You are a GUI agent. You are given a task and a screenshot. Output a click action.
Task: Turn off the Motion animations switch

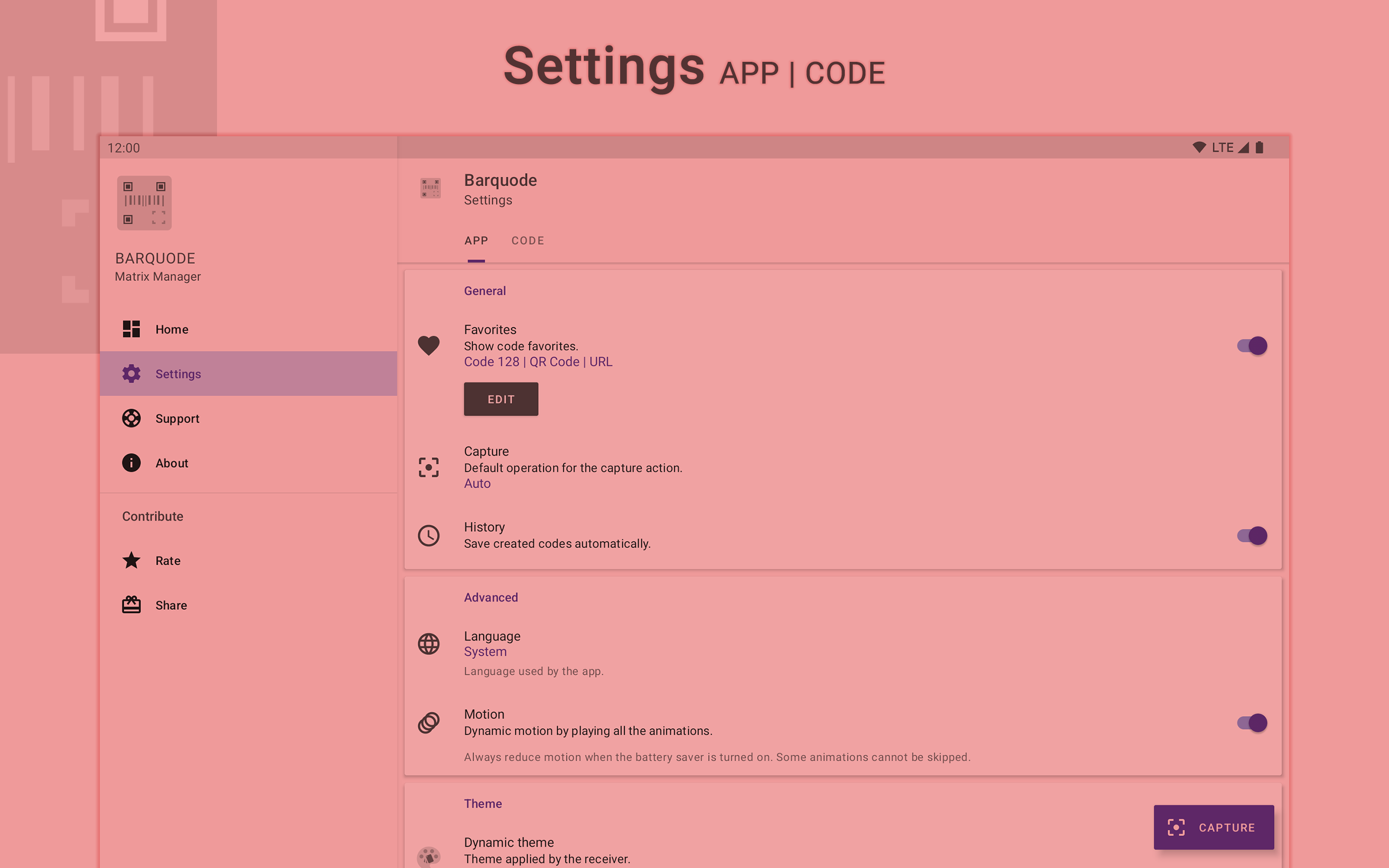coord(1251,723)
